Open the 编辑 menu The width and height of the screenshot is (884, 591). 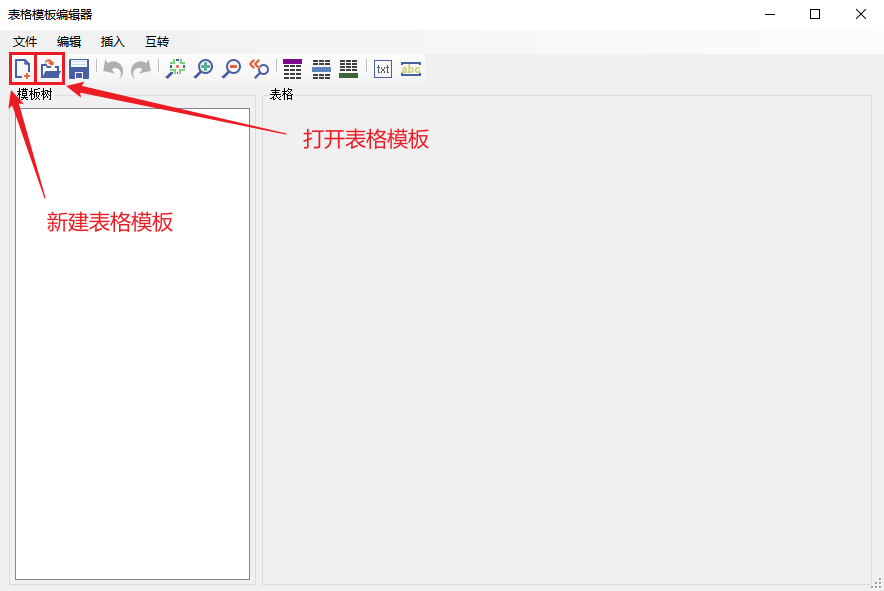pyautogui.click(x=69, y=42)
